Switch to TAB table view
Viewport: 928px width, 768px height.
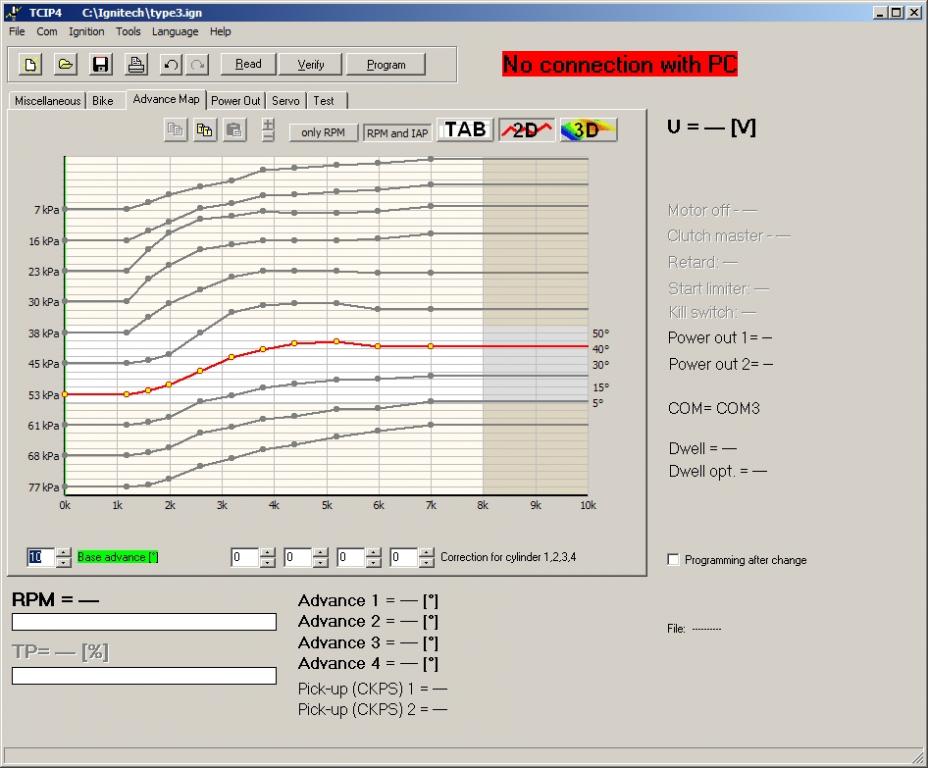(465, 130)
